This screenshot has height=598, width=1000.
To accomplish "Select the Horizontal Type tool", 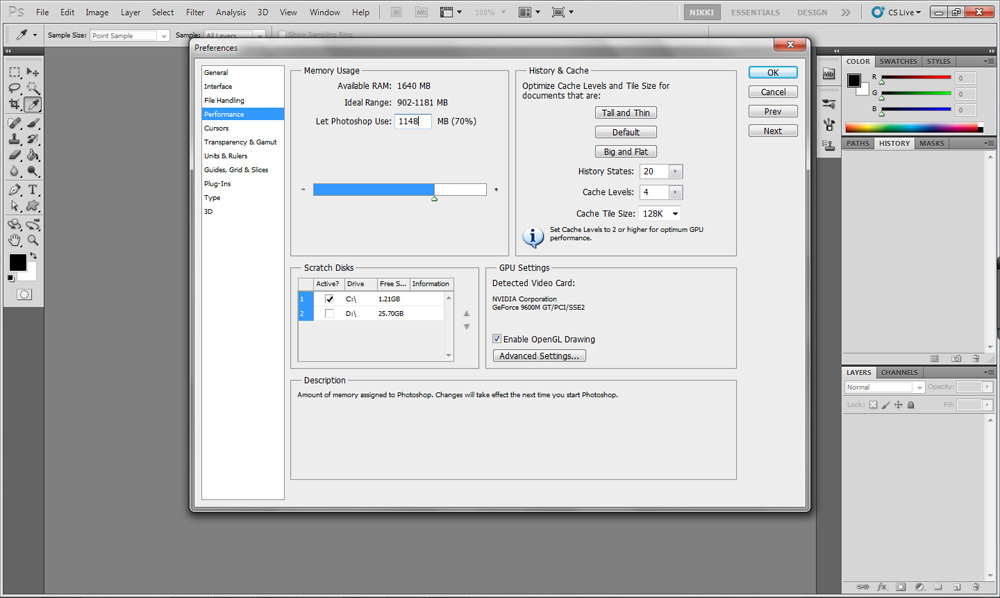I will [x=33, y=190].
